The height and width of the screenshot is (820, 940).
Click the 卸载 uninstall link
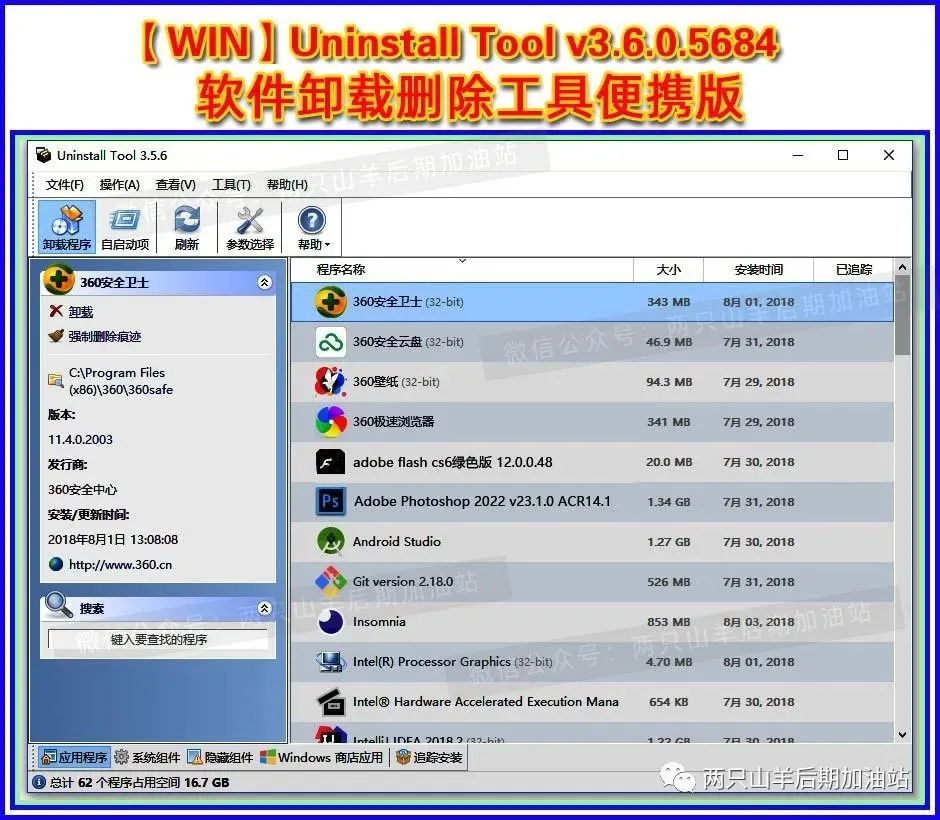pyautogui.click(x=80, y=312)
